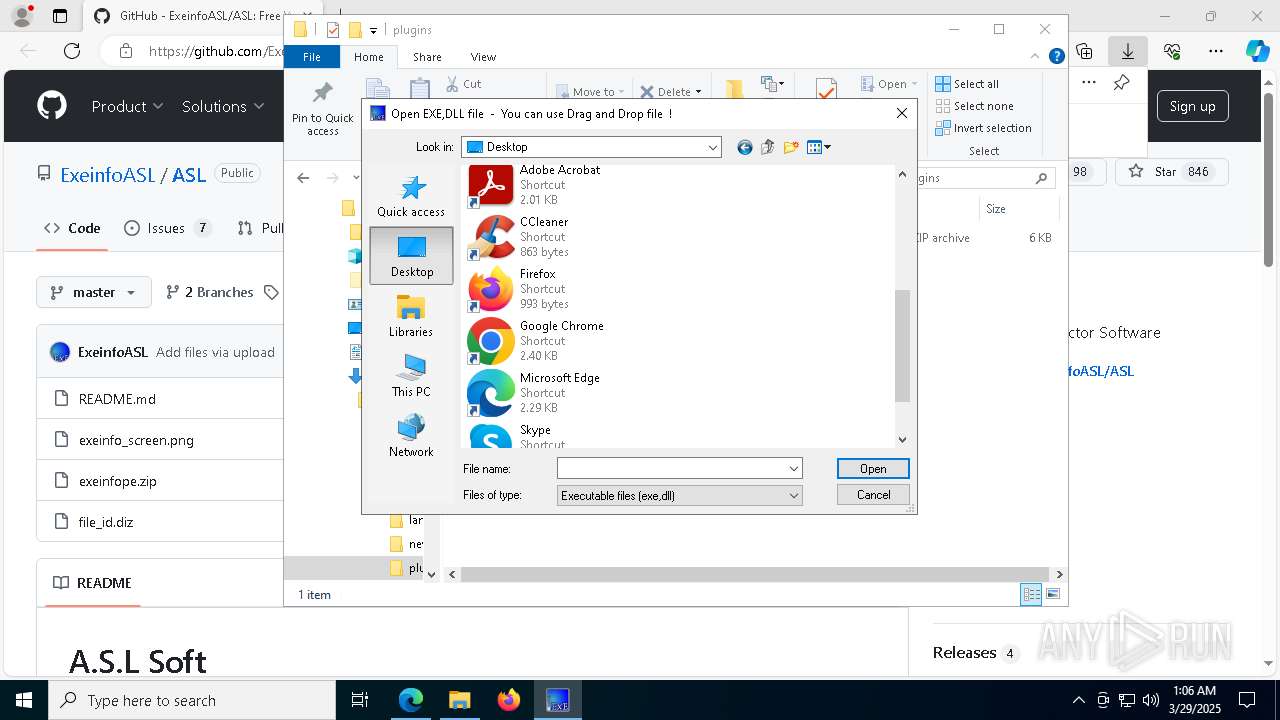Open File tab in Explorer window

click(312, 57)
